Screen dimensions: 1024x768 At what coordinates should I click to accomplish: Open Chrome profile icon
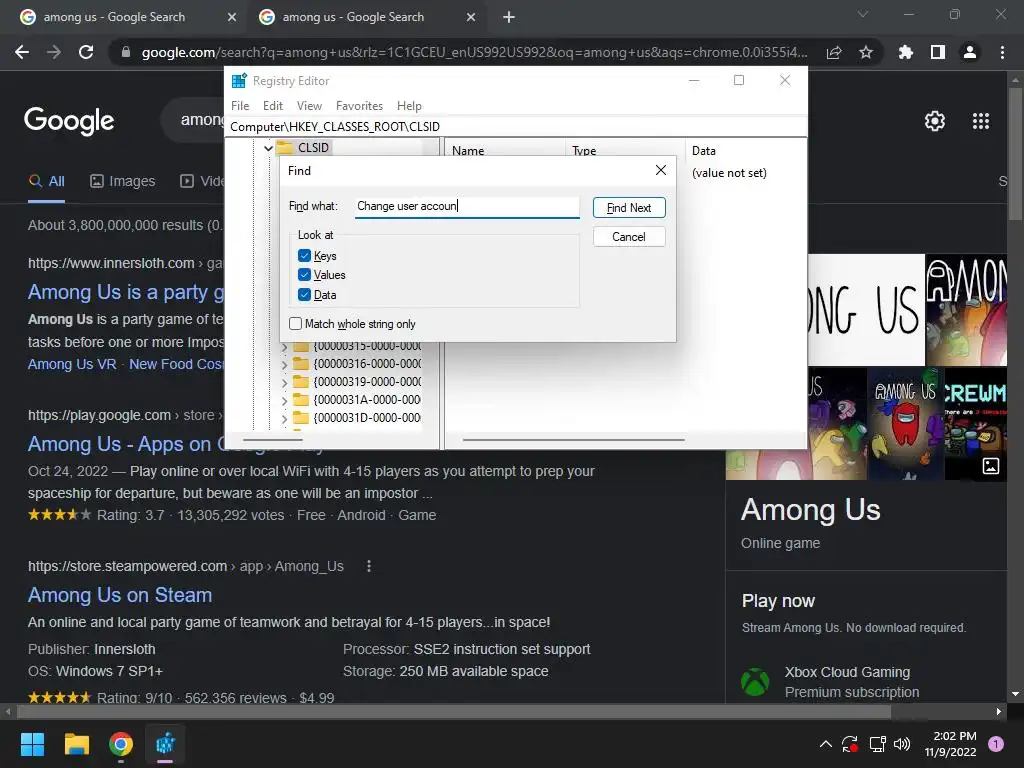pos(970,52)
